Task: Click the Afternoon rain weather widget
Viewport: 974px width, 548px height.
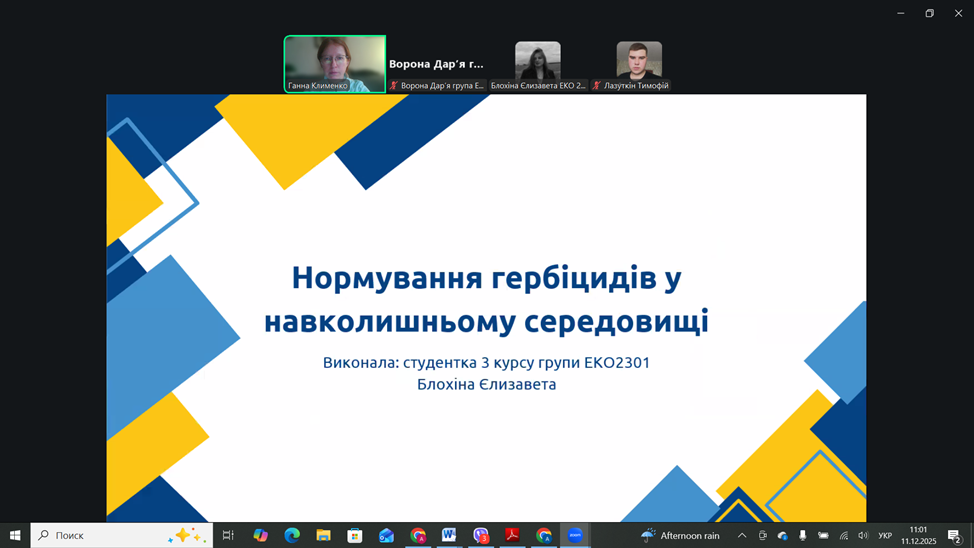Action: (681, 536)
